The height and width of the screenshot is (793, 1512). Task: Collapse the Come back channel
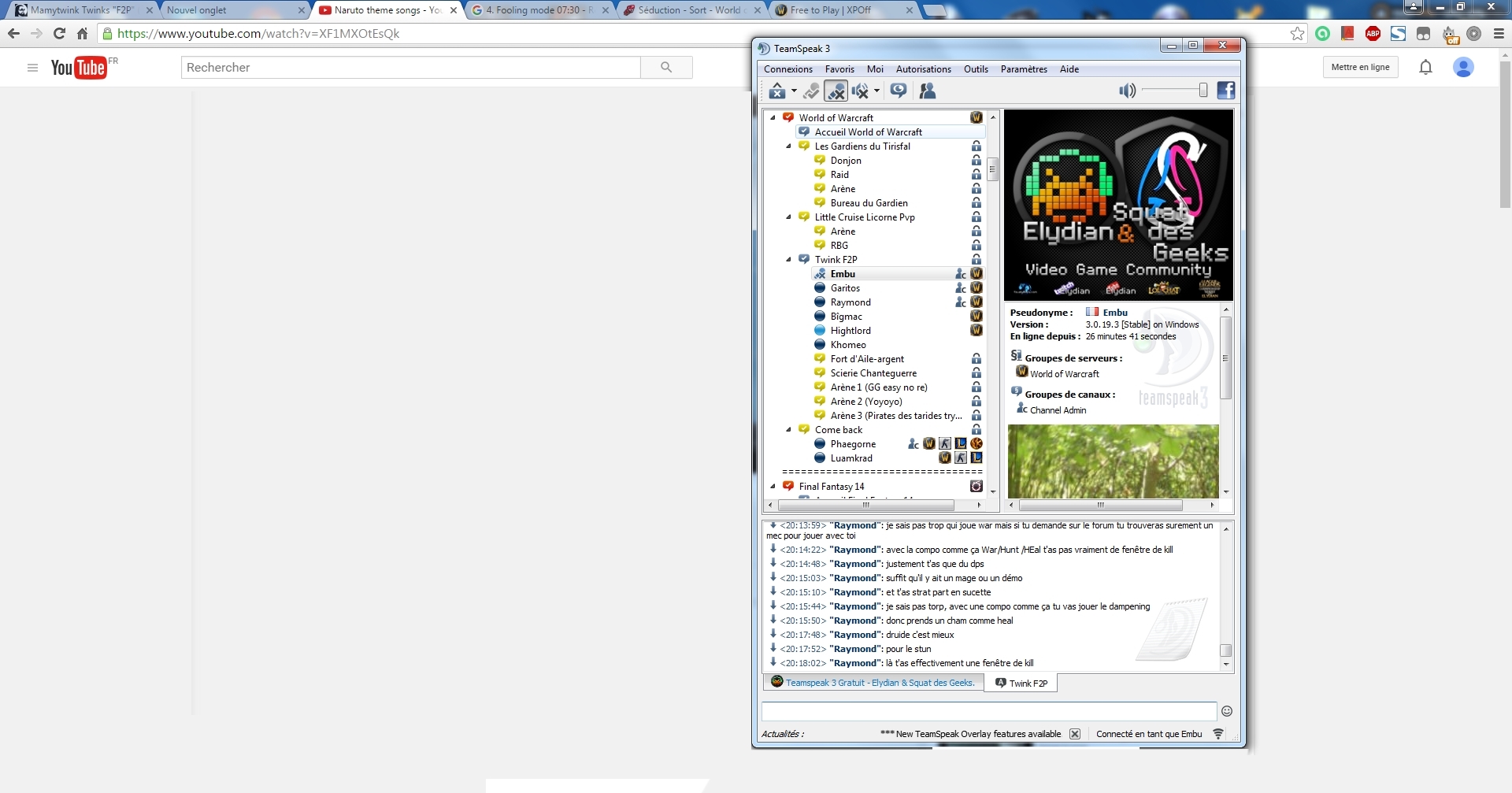(788, 429)
